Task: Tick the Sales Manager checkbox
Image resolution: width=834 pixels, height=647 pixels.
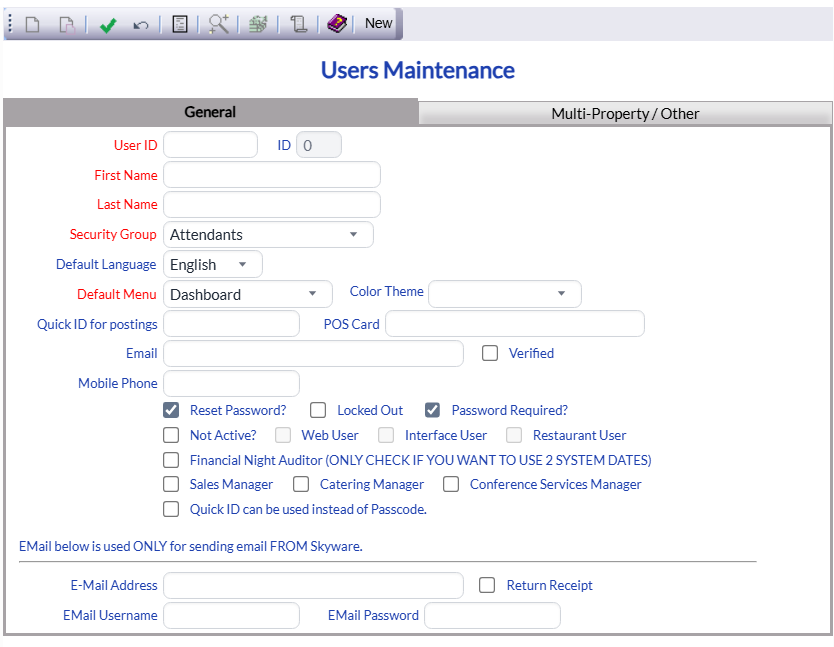Action: [171, 484]
